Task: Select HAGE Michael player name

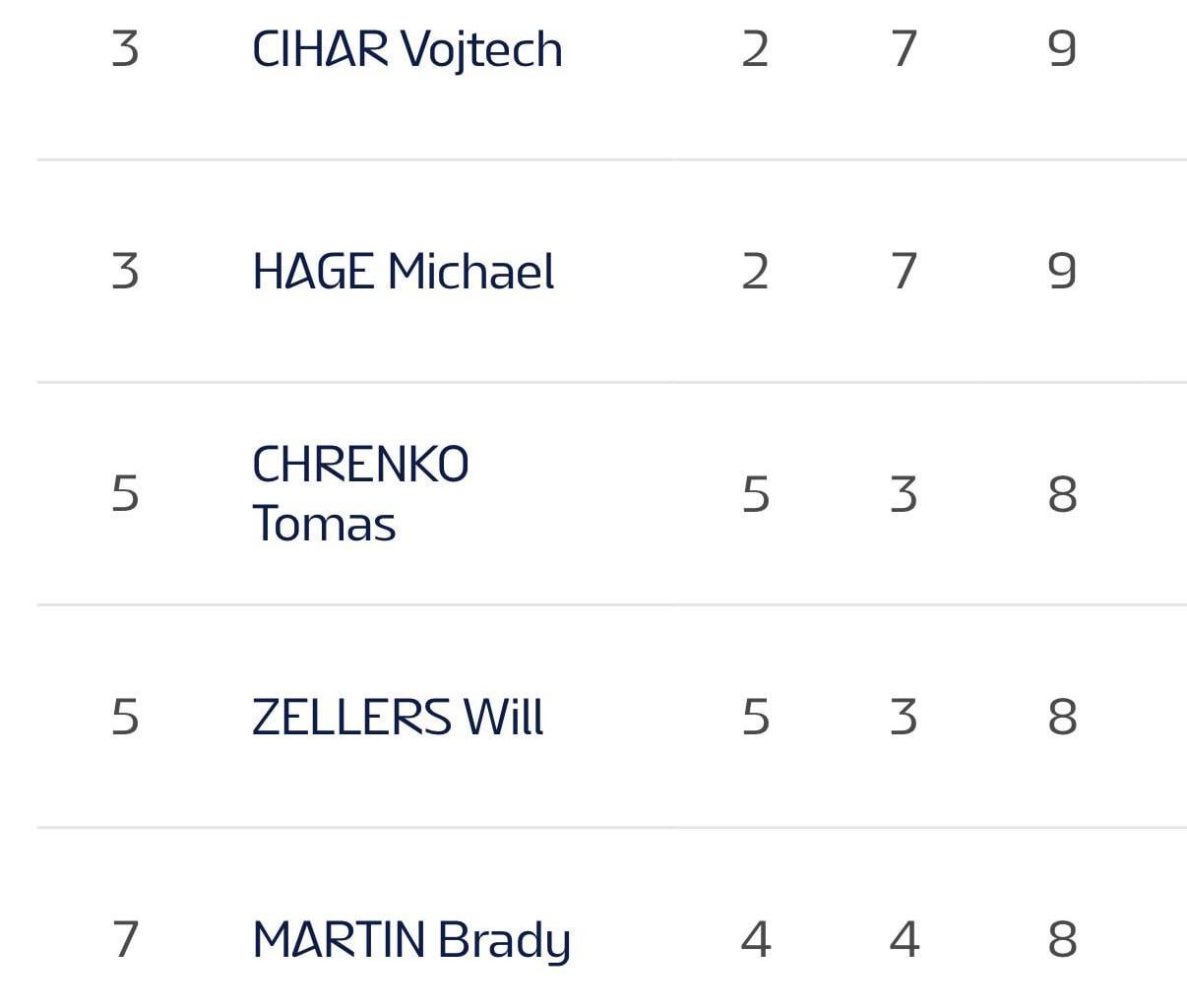Action: tap(403, 272)
